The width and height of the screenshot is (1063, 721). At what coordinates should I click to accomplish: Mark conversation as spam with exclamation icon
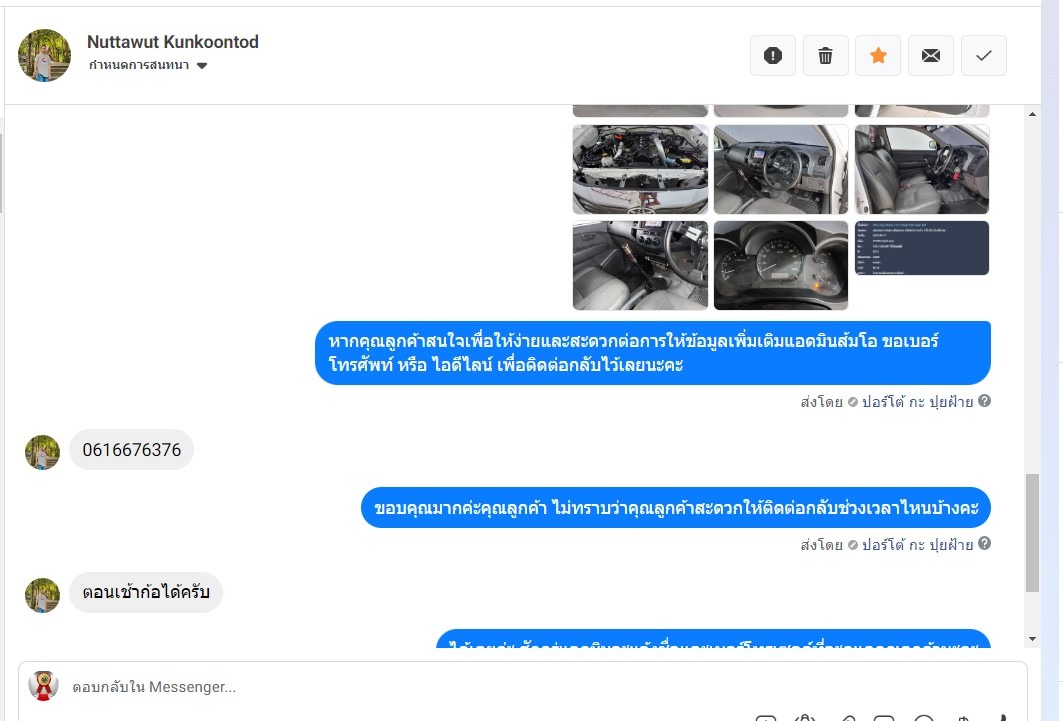pyautogui.click(x=773, y=56)
